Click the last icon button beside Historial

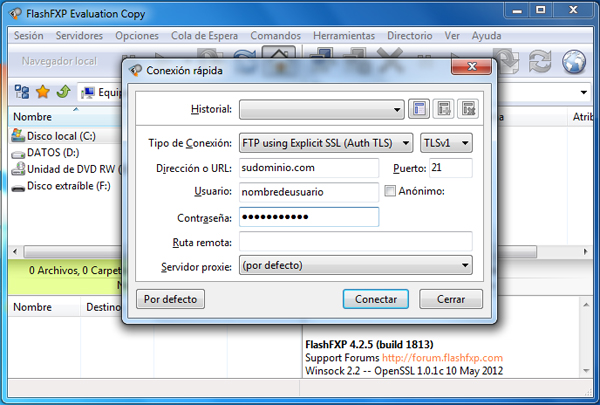pyautogui.click(x=466, y=108)
